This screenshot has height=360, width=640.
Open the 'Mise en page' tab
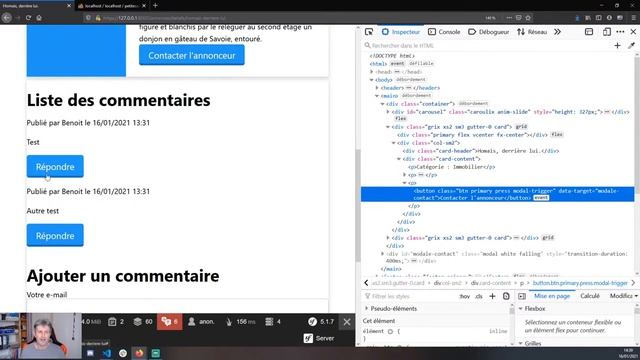click(552, 296)
